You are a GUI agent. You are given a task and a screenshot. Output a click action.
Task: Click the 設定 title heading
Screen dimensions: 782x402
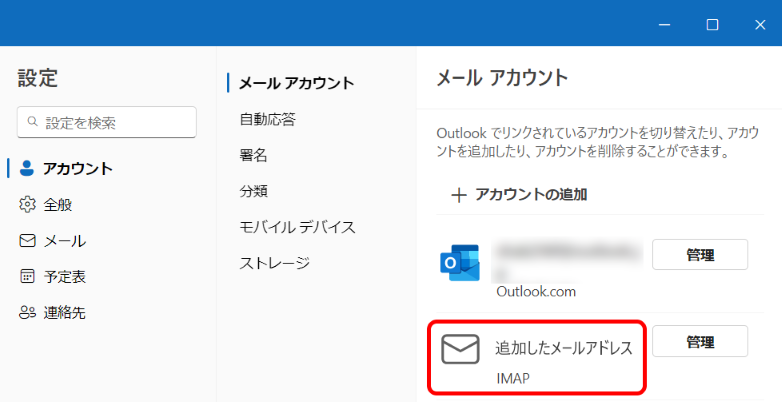click(37, 78)
